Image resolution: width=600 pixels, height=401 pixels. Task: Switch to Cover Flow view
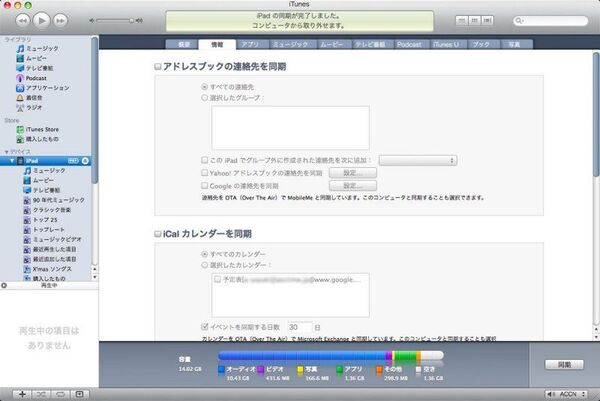pyautogui.click(x=487, y=20)
